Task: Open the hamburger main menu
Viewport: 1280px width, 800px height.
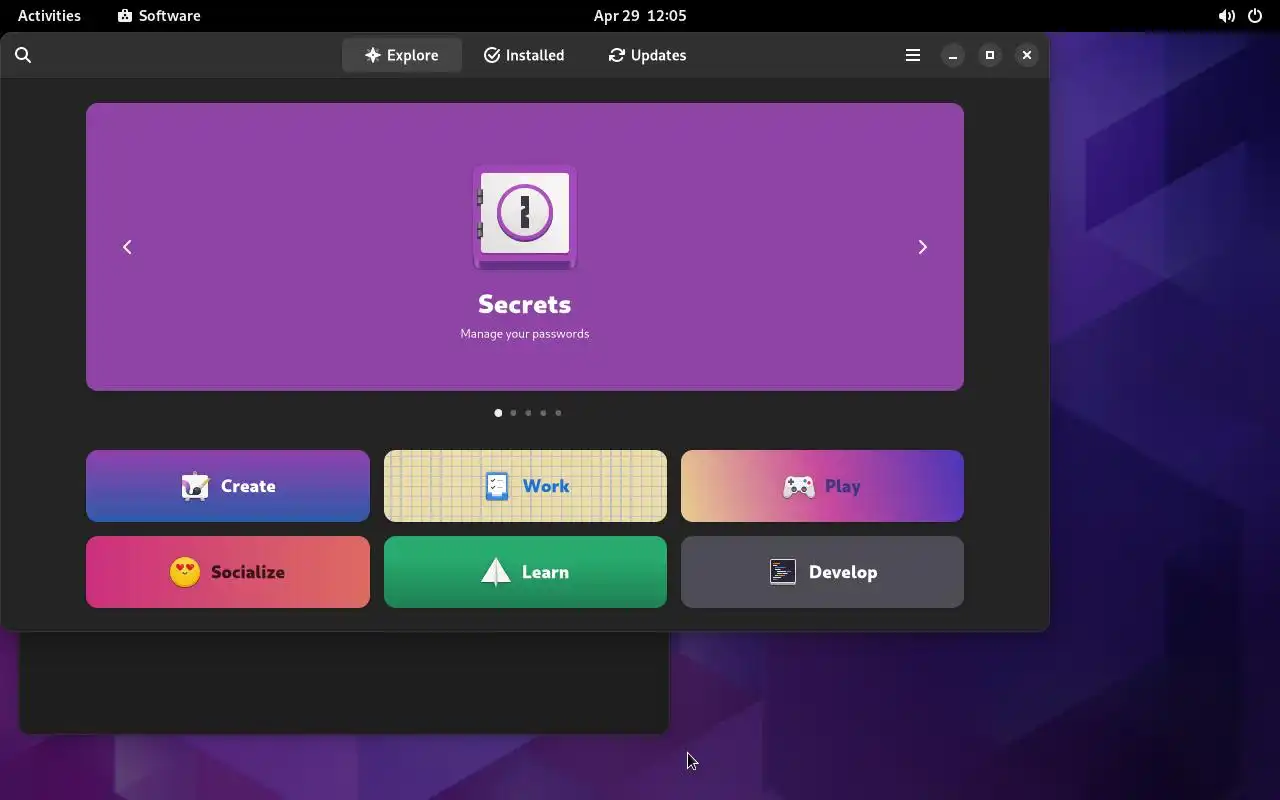Action: pos(913,55)
